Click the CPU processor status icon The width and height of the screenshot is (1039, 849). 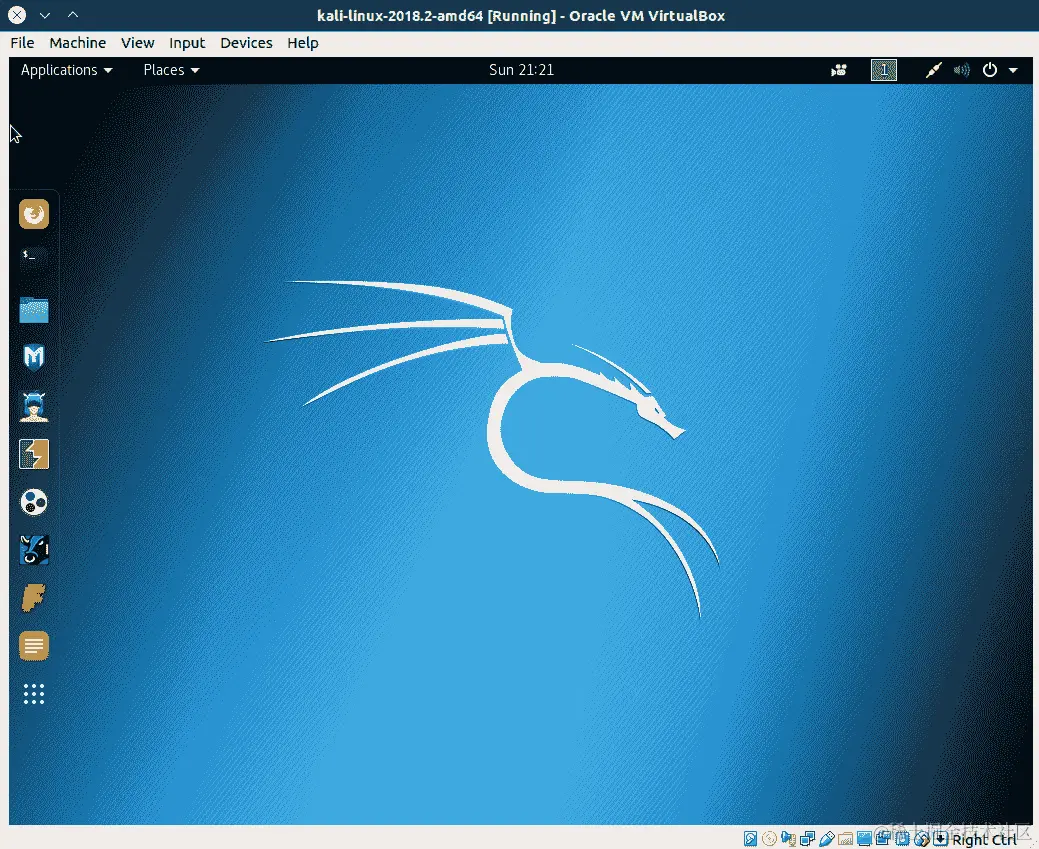(902, 839)
